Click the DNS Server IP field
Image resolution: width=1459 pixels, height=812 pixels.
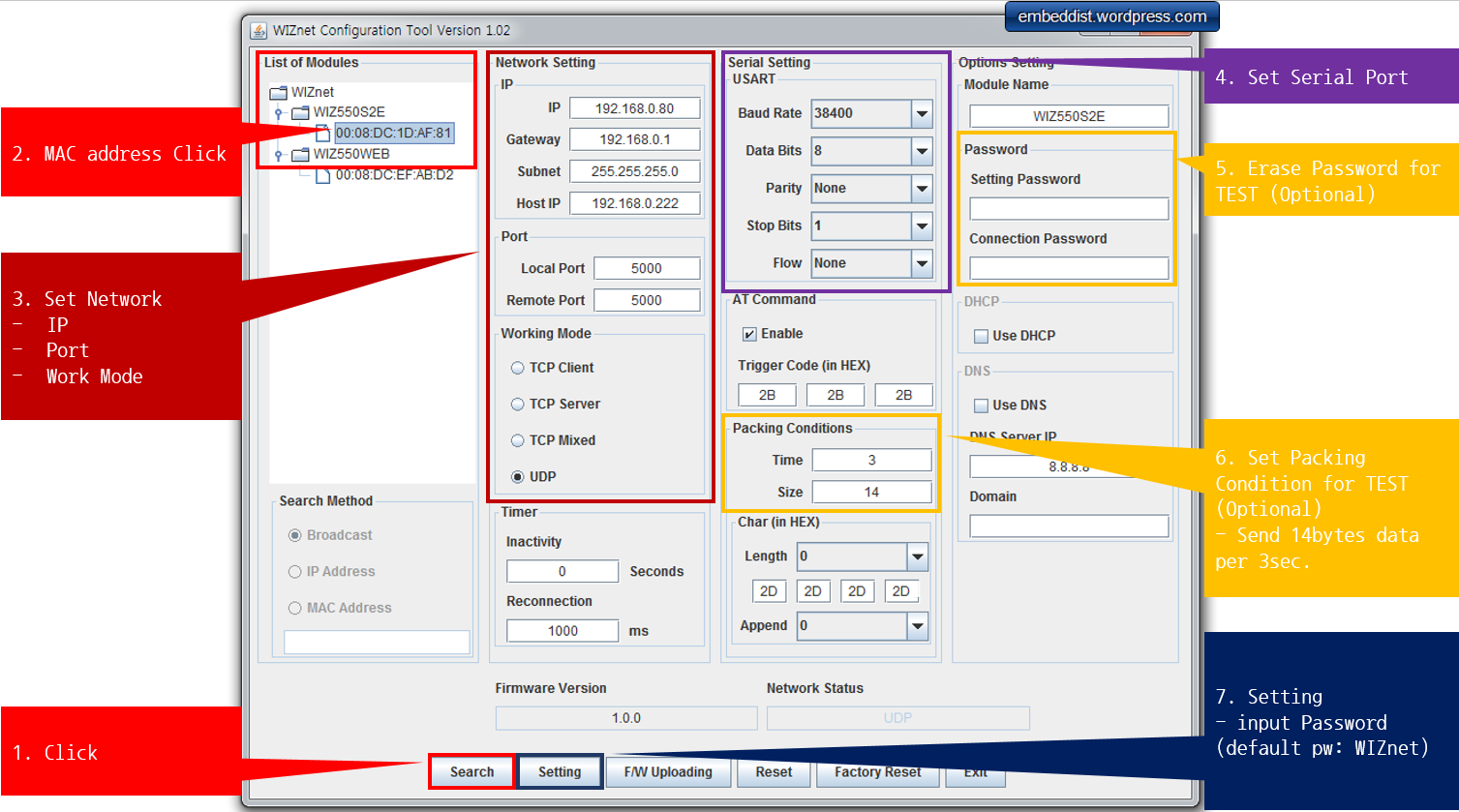point(1069,466)
